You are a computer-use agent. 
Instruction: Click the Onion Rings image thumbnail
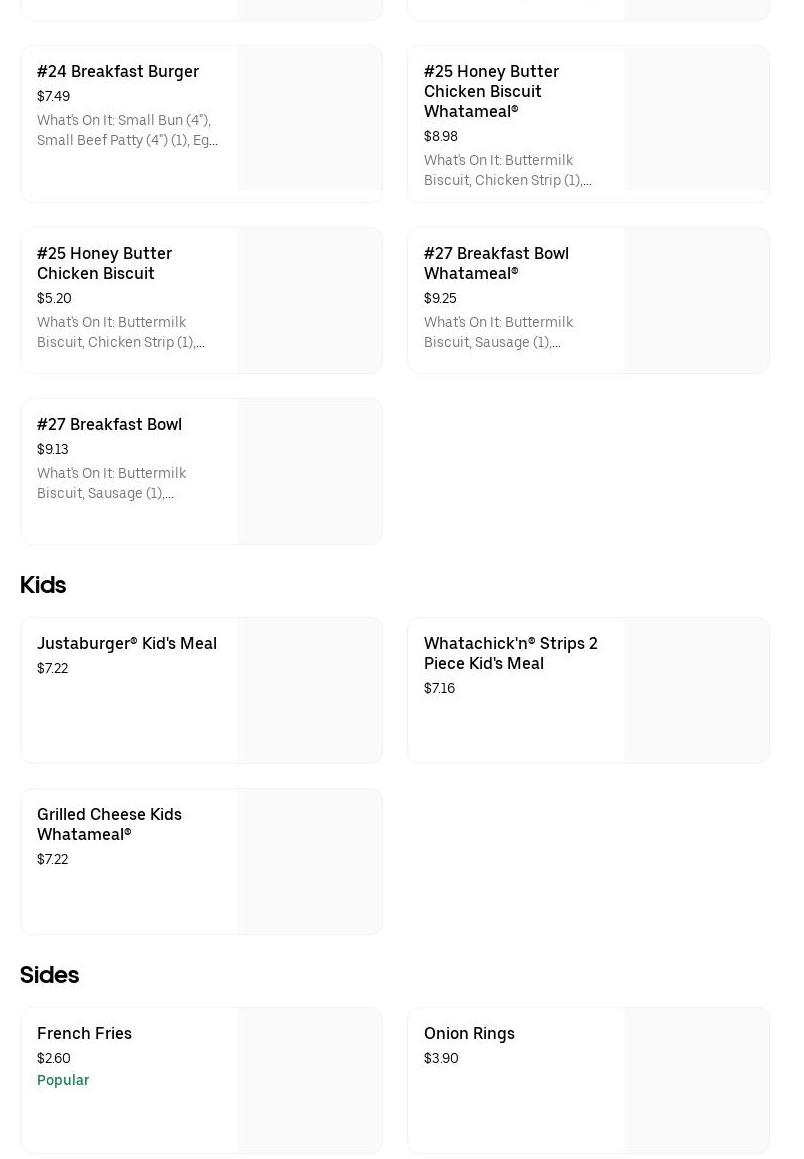[696, 1080]
